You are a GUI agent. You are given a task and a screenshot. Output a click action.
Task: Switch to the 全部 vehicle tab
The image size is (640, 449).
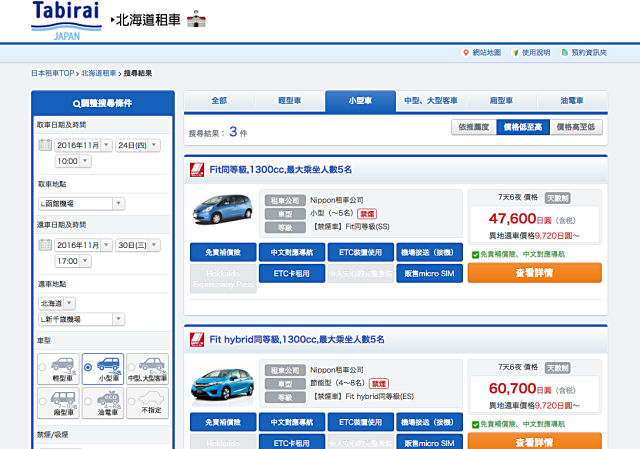coord(219,100)
